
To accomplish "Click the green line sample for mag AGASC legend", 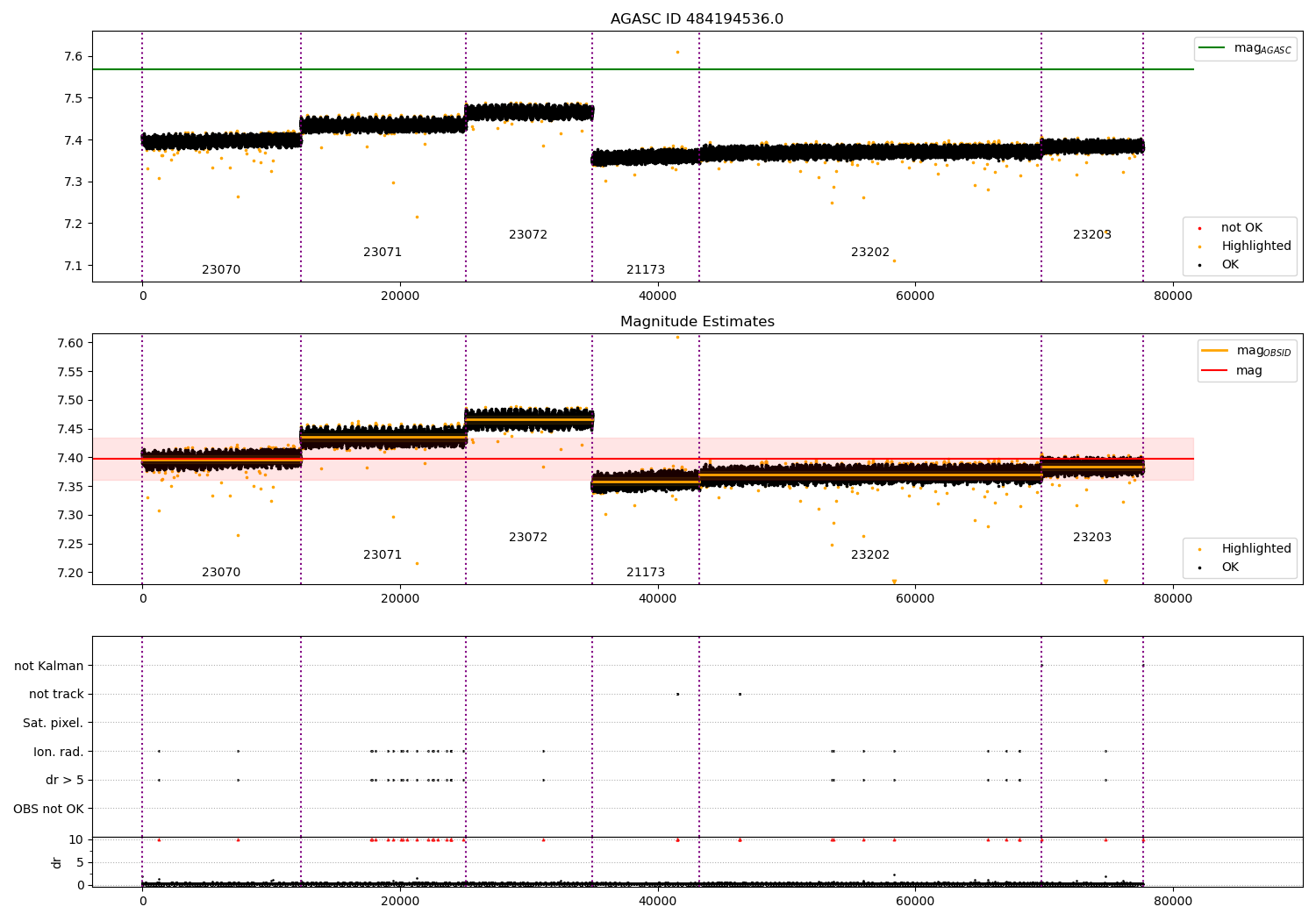I will (1212, 48).
